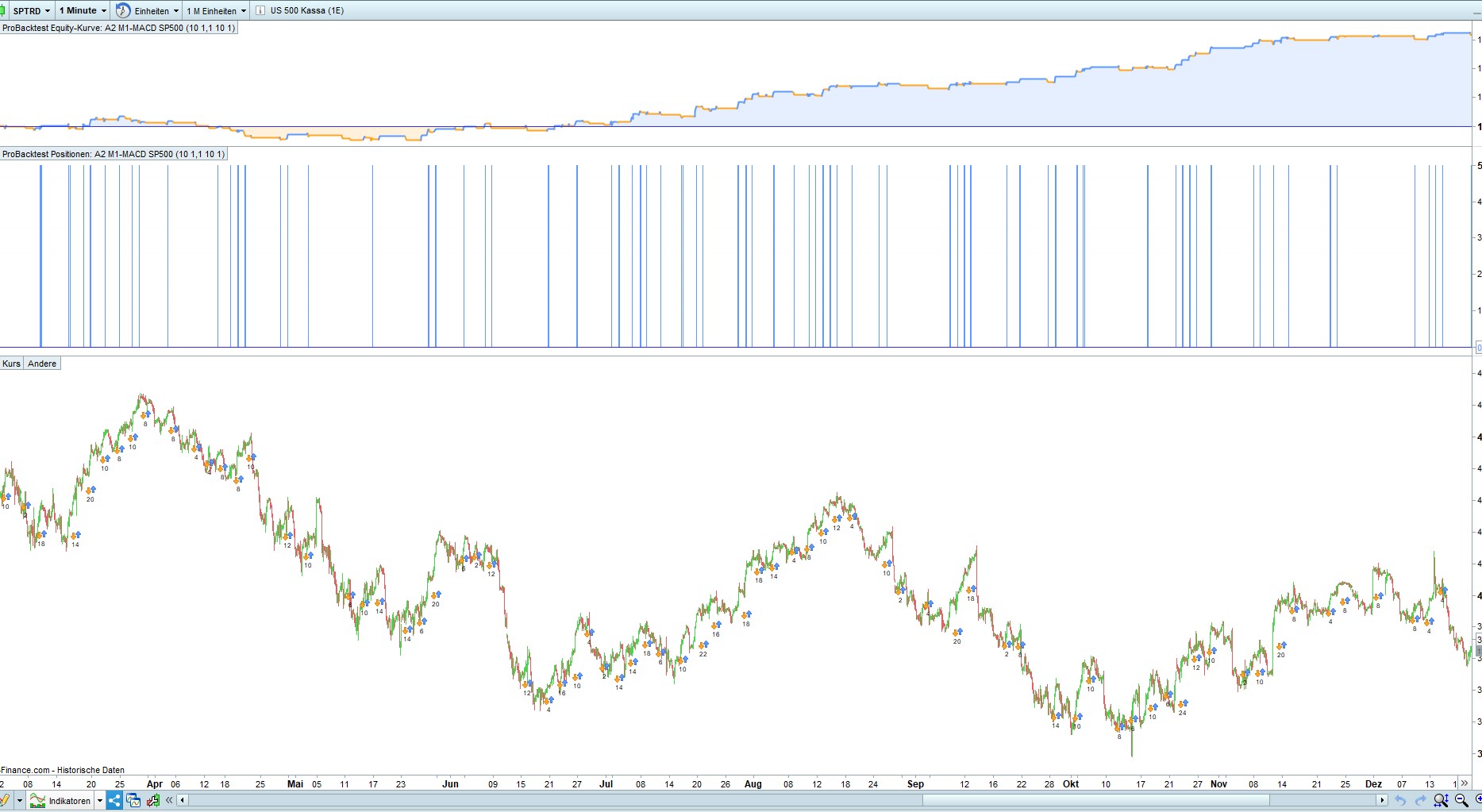Click the Aug label on the time axis
The height and width of the screenshot is (812, 1482).
753,784
